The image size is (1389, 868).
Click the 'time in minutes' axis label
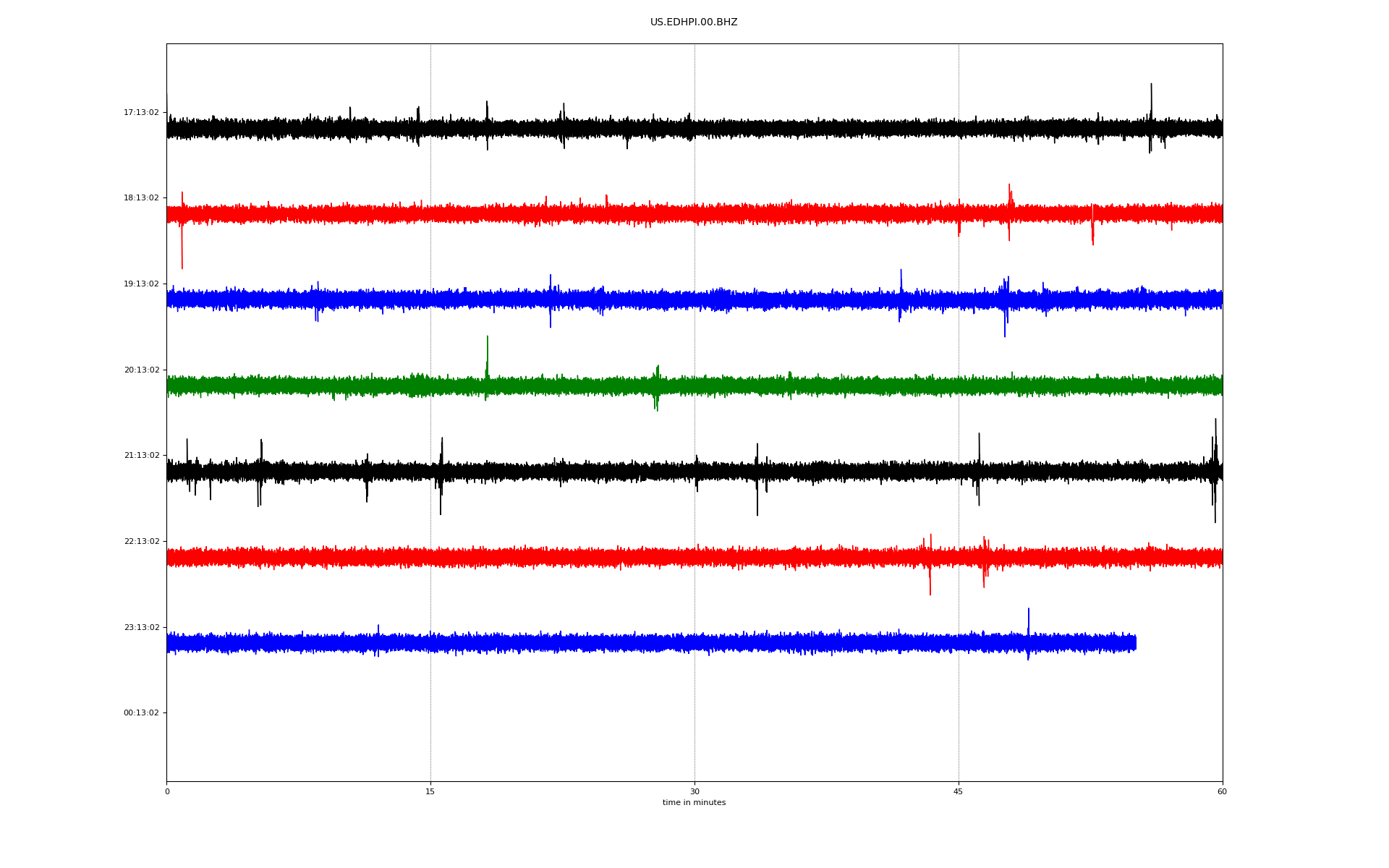[x=694, y=802]
